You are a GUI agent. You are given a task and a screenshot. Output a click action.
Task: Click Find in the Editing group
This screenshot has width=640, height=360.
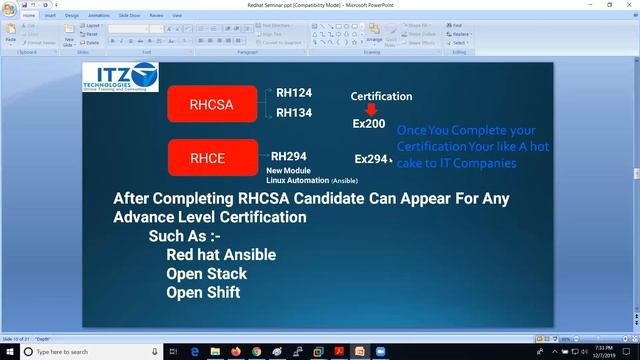pos(454,25)
